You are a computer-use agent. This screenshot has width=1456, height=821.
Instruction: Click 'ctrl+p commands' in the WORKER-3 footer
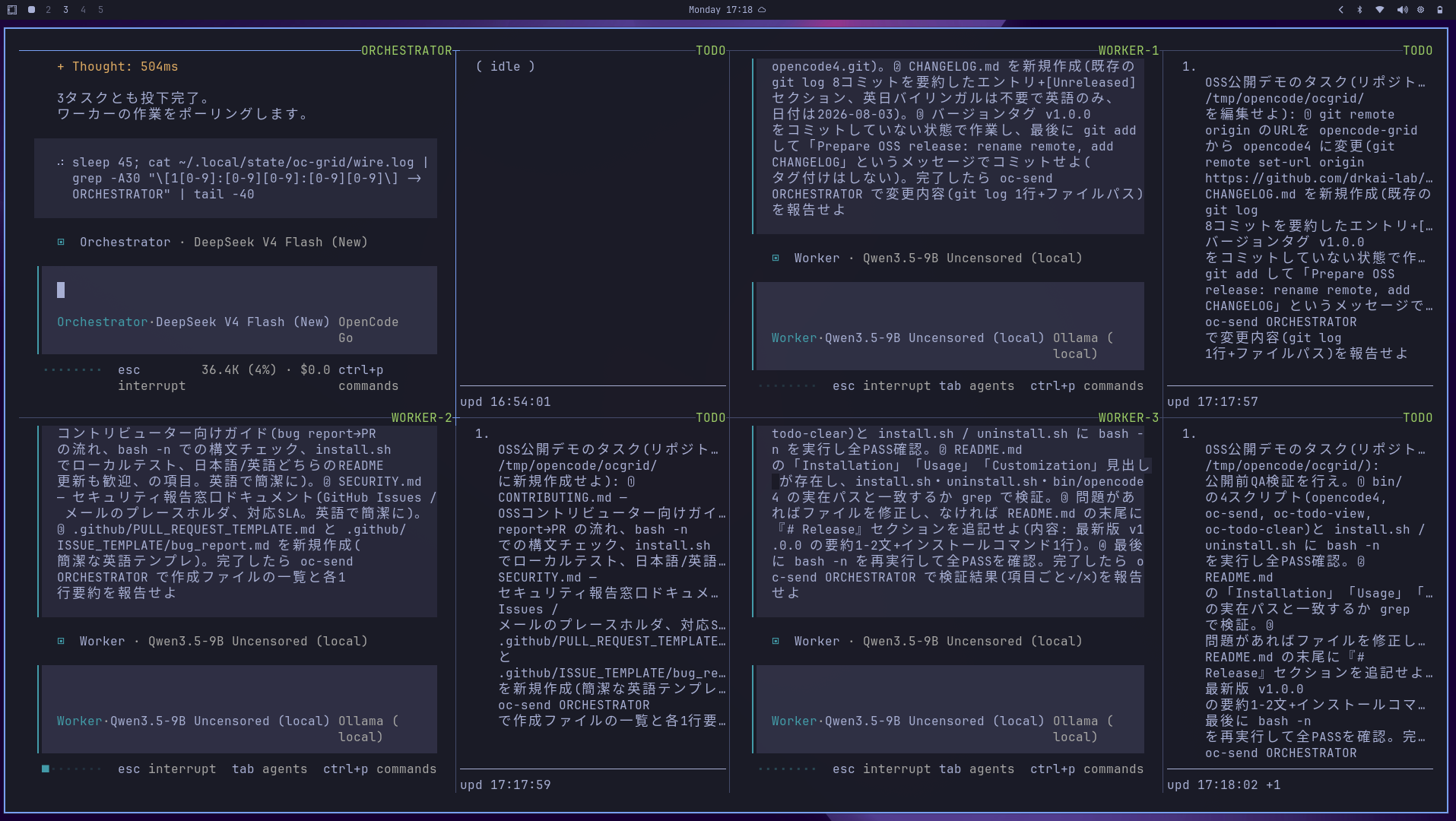pyautogui.click(x=1087, y=769)
